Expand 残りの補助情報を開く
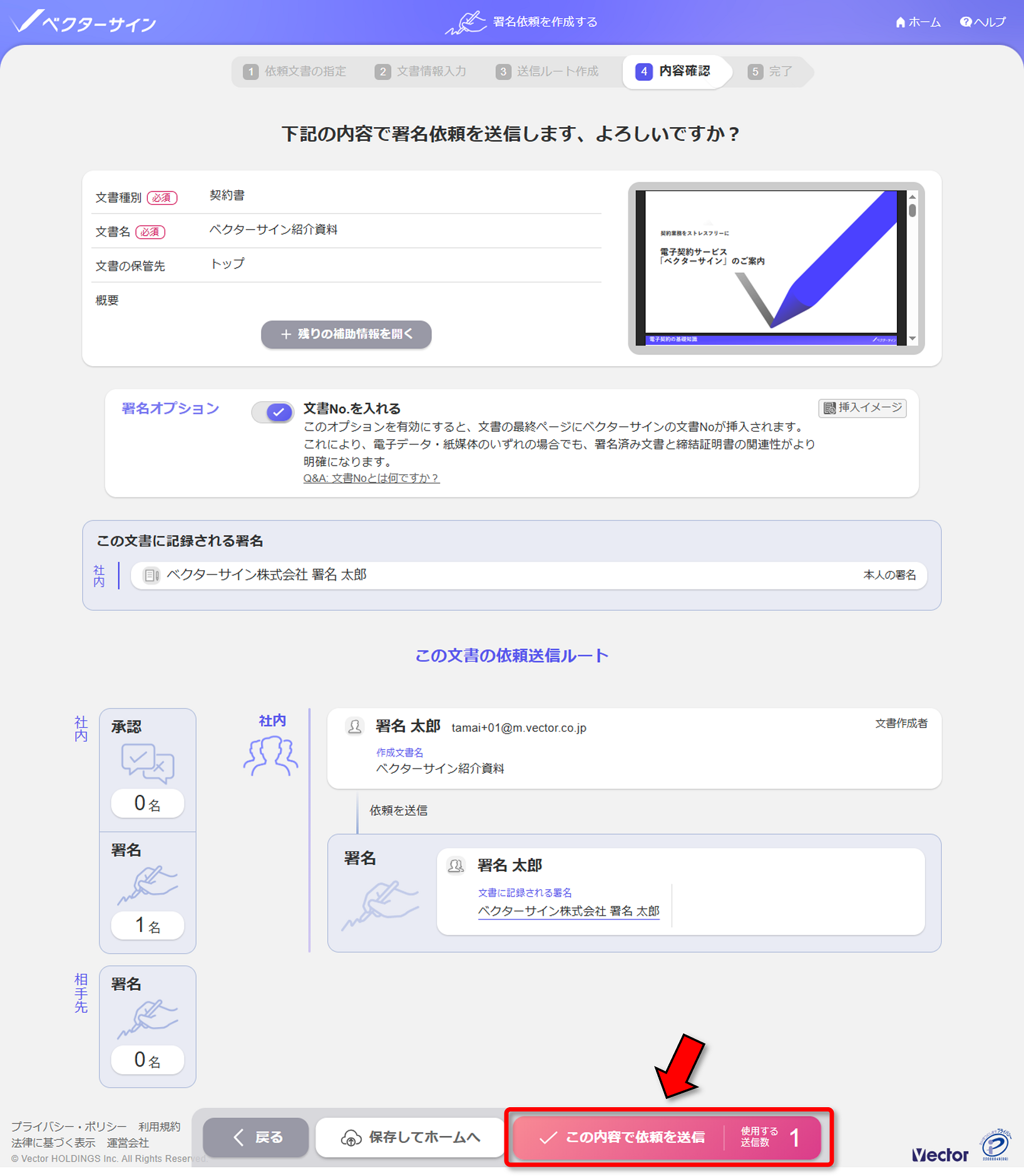The height and width of the screenshot is (1176, 1024). click(346, 334)
